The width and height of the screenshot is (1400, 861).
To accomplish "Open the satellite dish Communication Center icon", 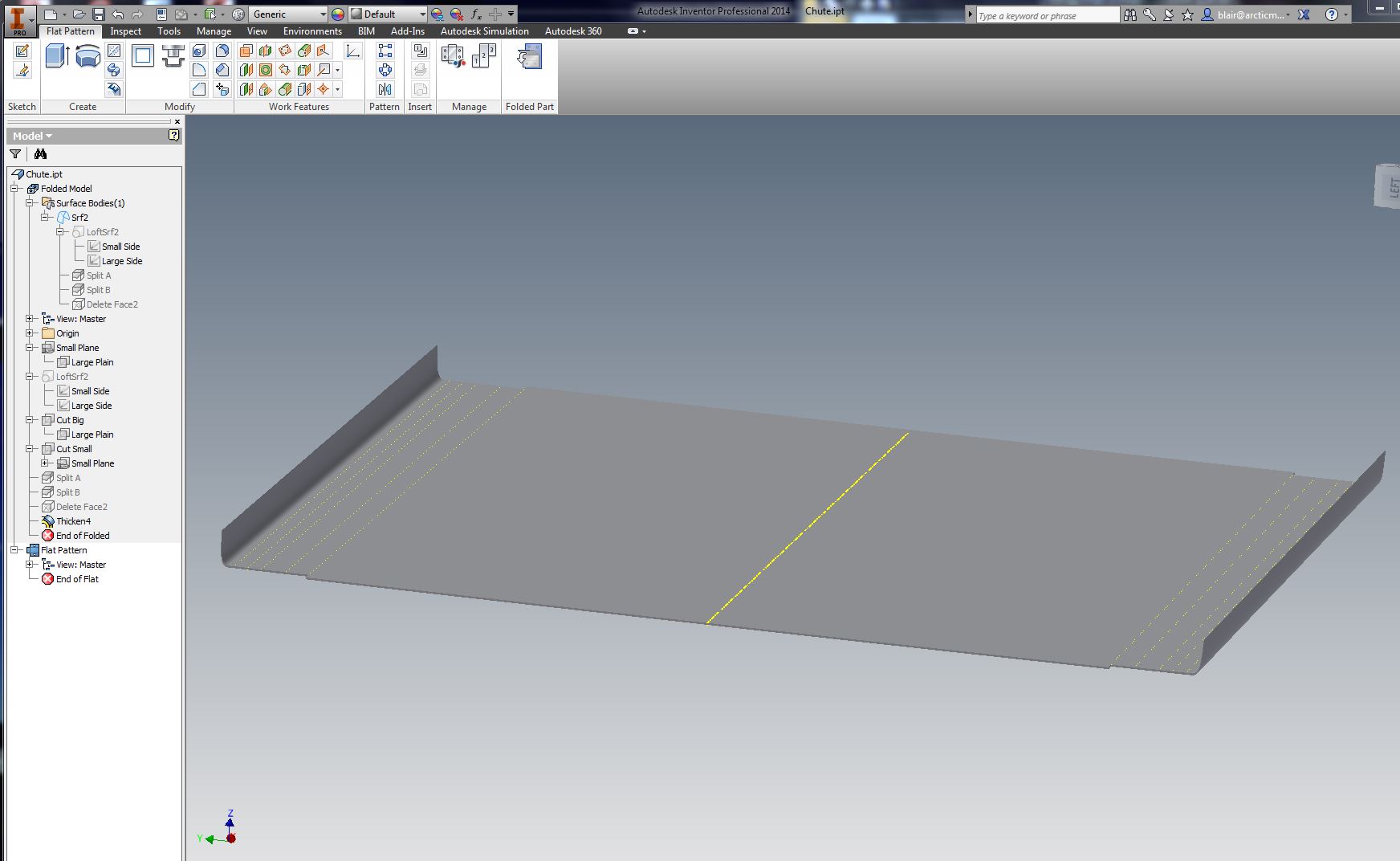I will 1169,14.
